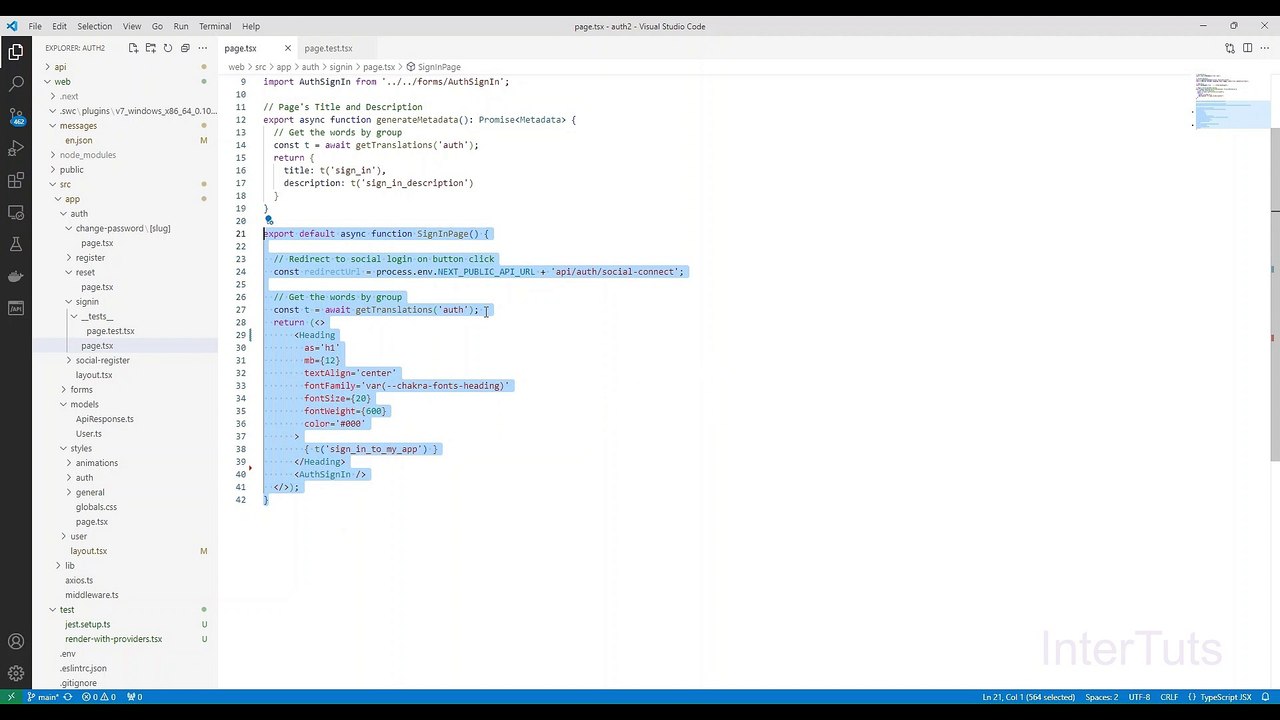This screenshot has width=1280, height=720.
Task: Open notifications bell in status bar
Action: point(1265,697)
